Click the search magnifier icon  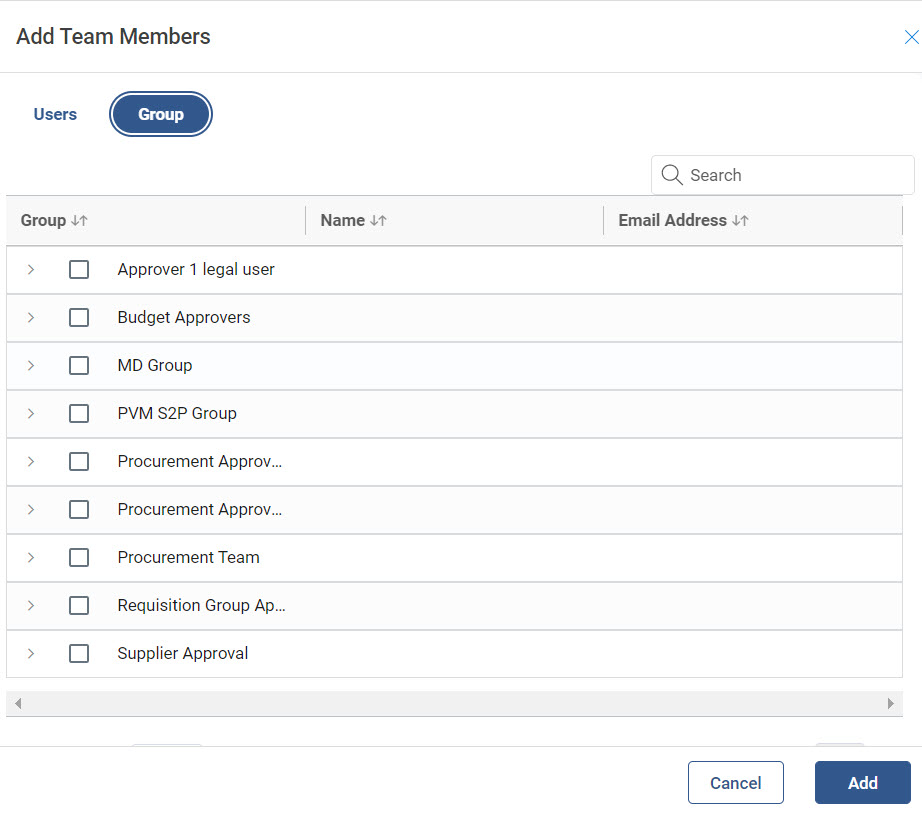click(x=672, y=175)
